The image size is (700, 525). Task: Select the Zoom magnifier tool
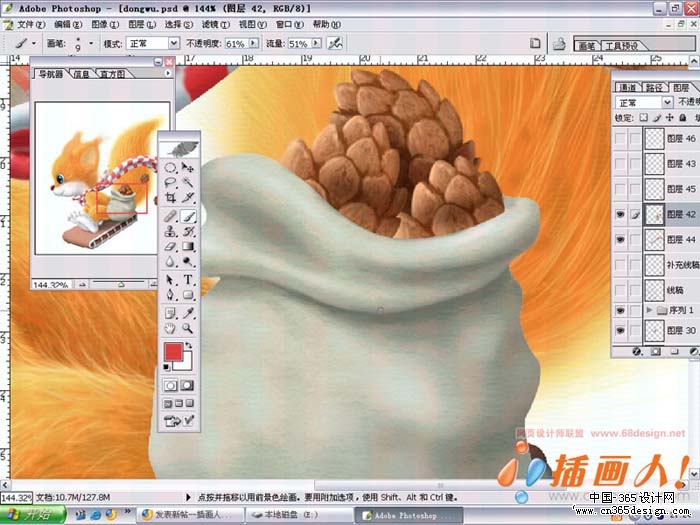[188, 329]
